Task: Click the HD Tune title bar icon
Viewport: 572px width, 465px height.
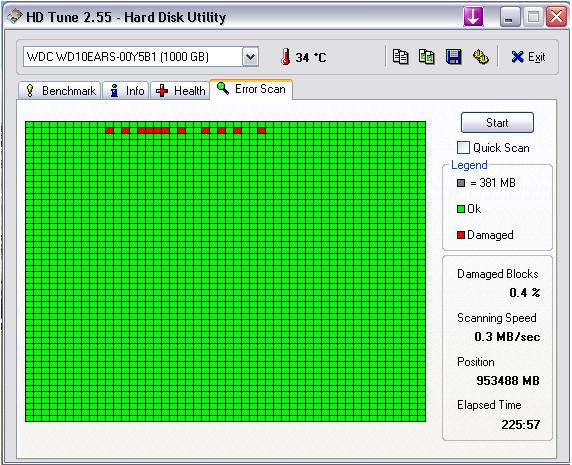Action: [x=15, y=17]
